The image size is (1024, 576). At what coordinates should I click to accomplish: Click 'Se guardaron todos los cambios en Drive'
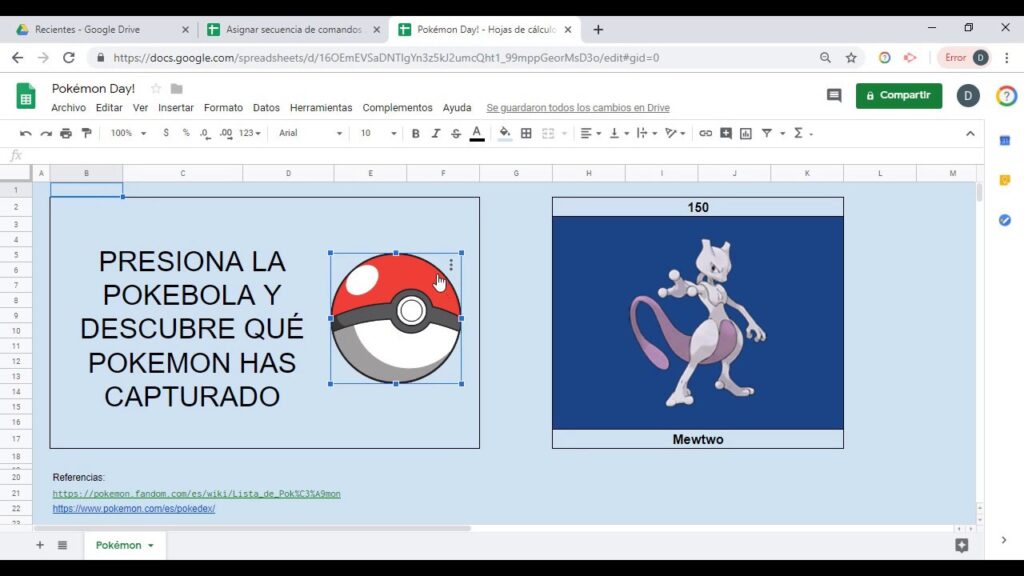coord(578,108)
